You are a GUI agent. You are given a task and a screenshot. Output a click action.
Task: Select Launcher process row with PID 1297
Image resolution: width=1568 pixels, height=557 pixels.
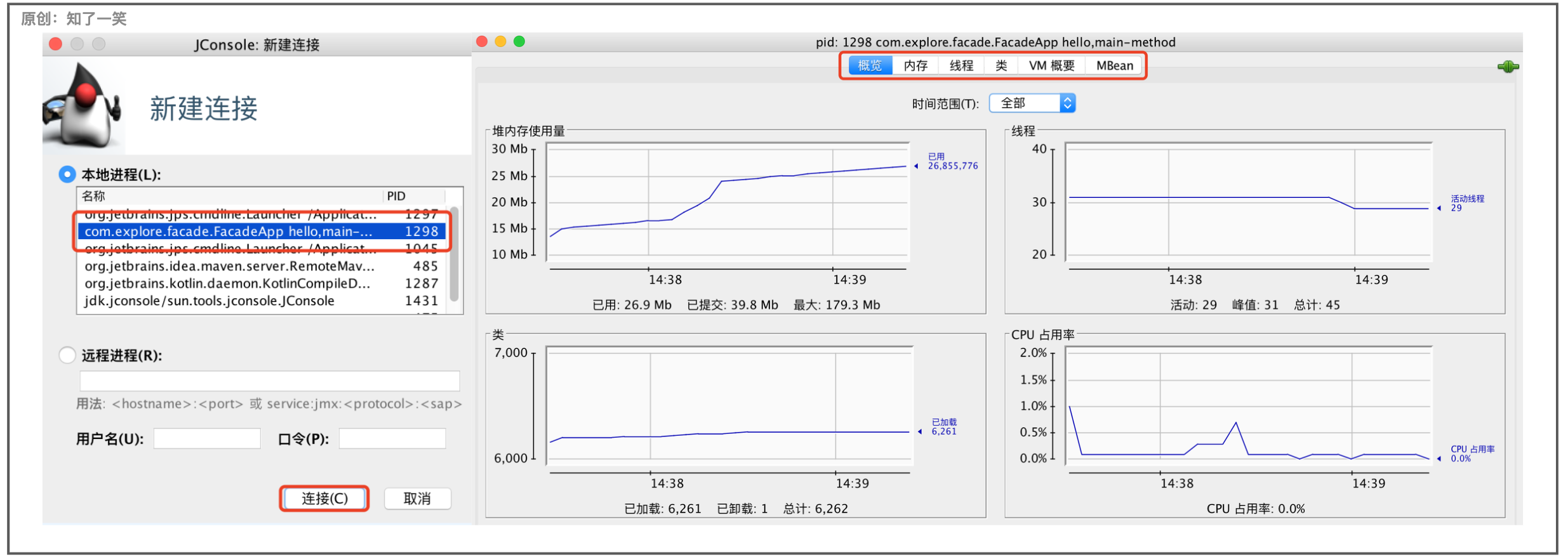[262, 214]
